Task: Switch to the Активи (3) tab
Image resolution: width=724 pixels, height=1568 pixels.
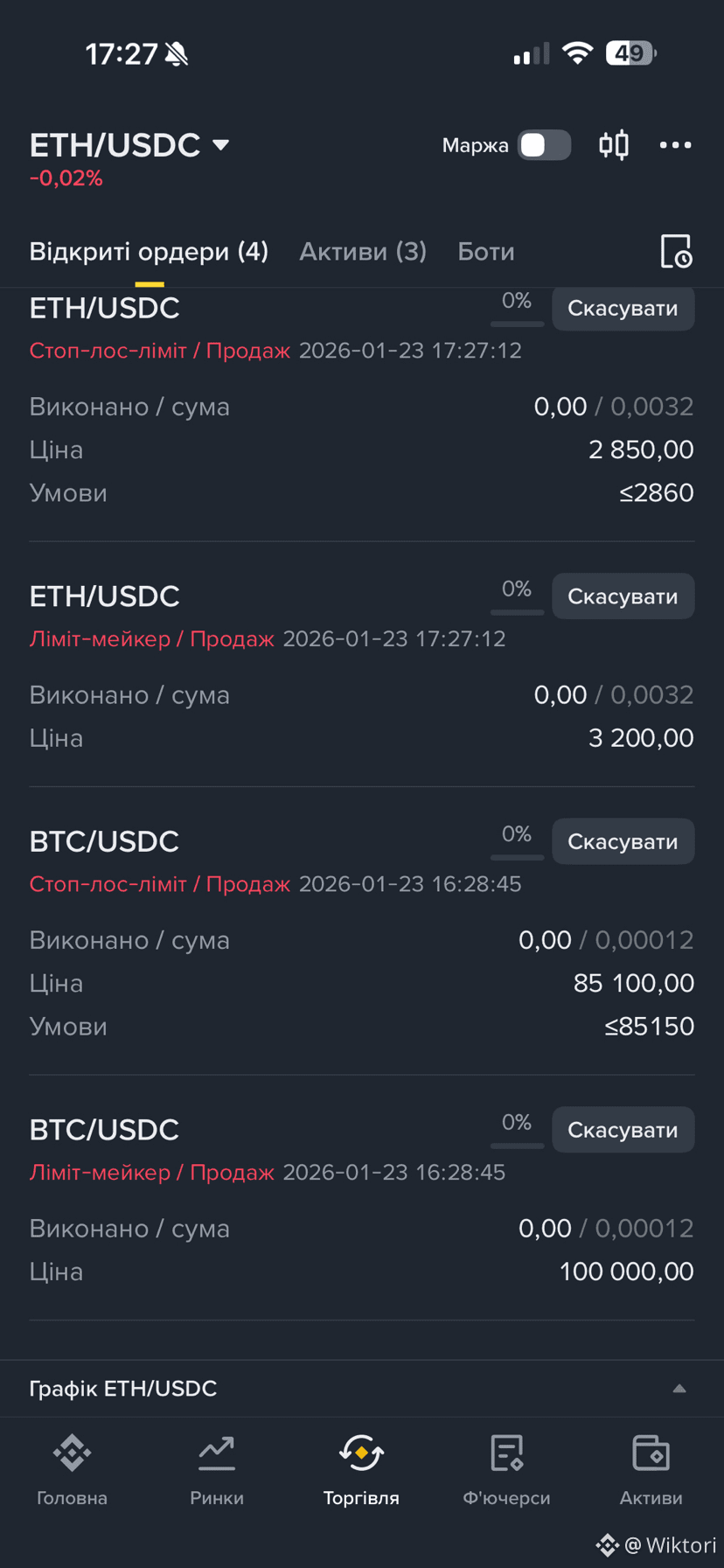Action: (x=363, y=252)
